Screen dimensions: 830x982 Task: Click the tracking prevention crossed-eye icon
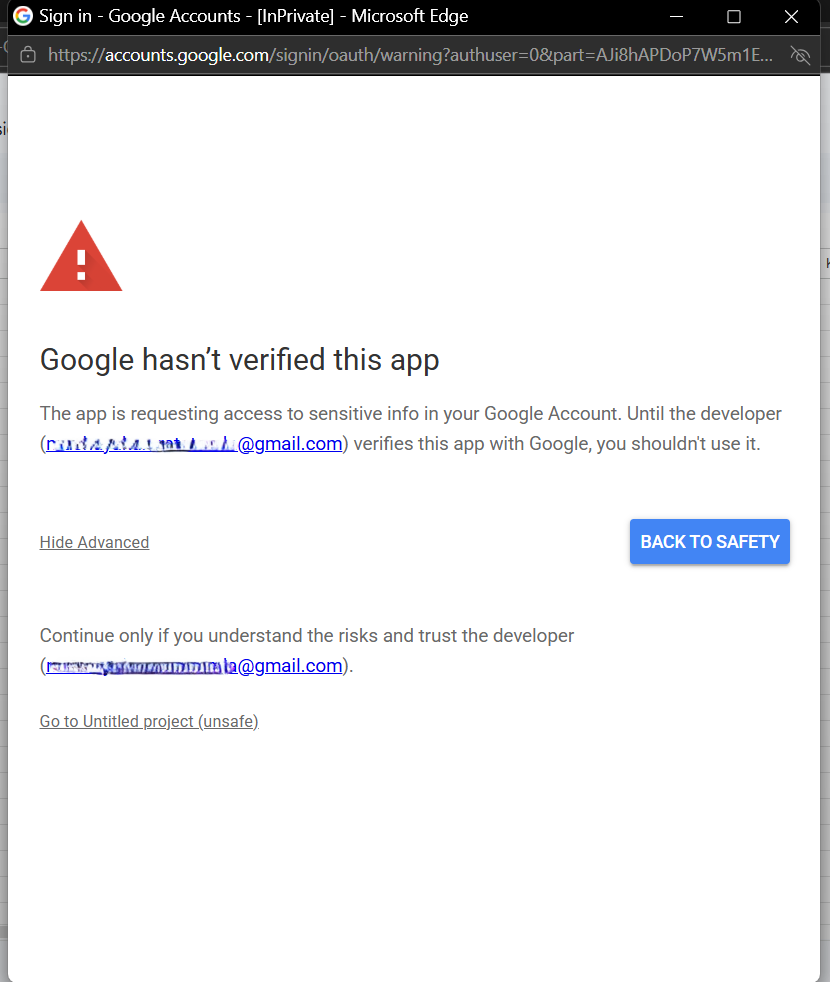(x=799, y=55)
